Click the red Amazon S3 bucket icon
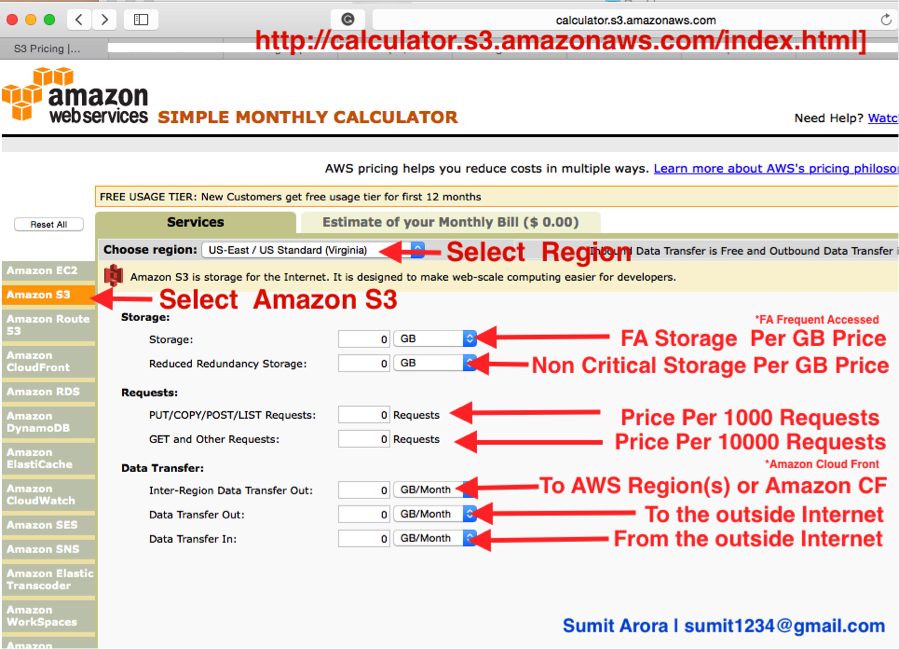 (114, 276)
